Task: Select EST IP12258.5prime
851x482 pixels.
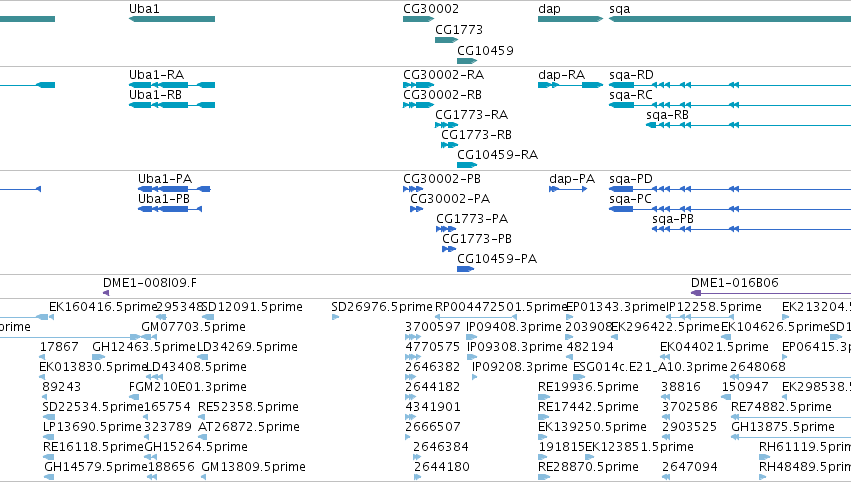Action: coord(714,307)
